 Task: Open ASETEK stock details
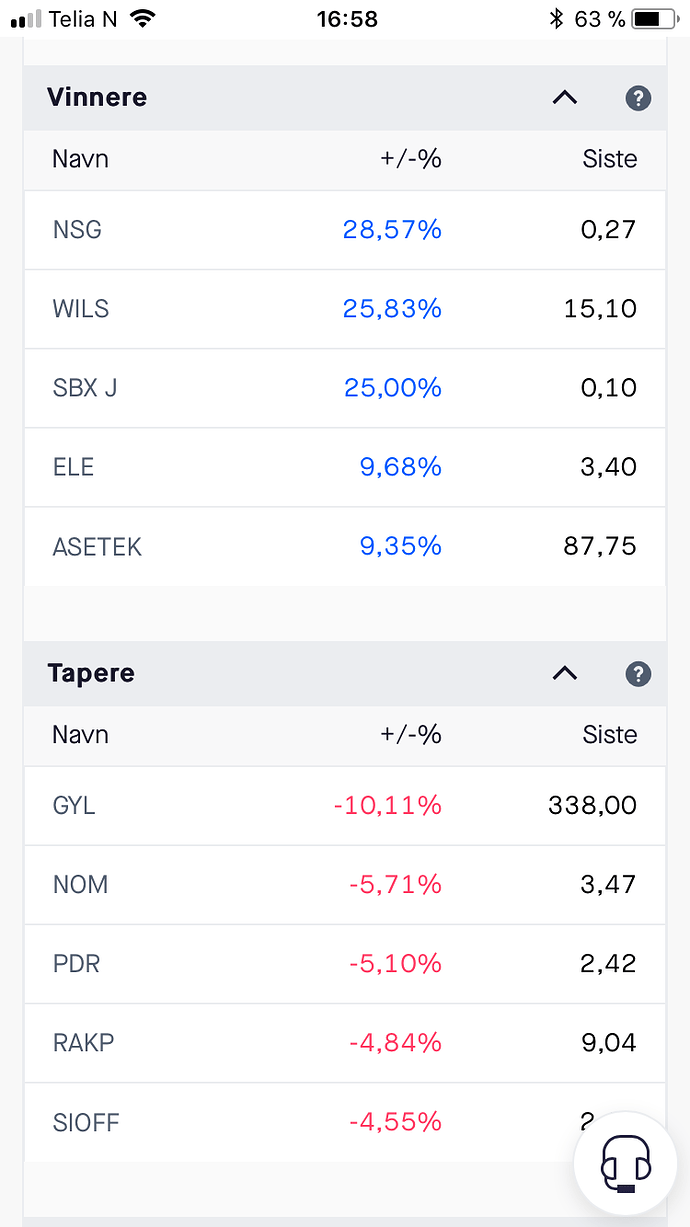pyautogui.click(x=98, y=547)
